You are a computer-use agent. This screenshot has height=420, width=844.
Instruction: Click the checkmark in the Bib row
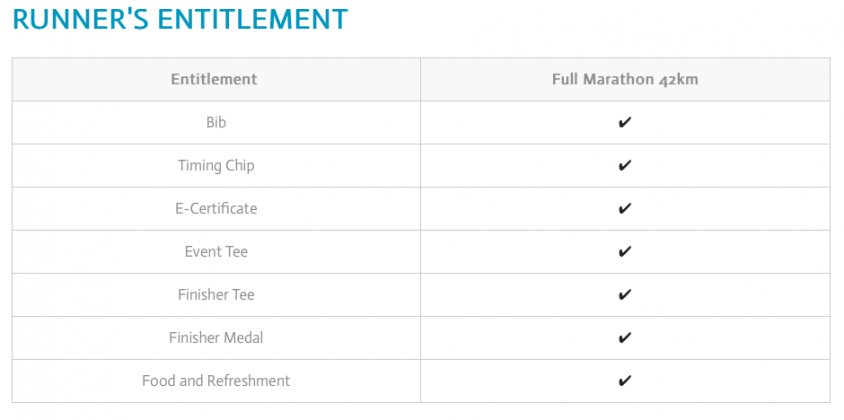tap(625, 123)
